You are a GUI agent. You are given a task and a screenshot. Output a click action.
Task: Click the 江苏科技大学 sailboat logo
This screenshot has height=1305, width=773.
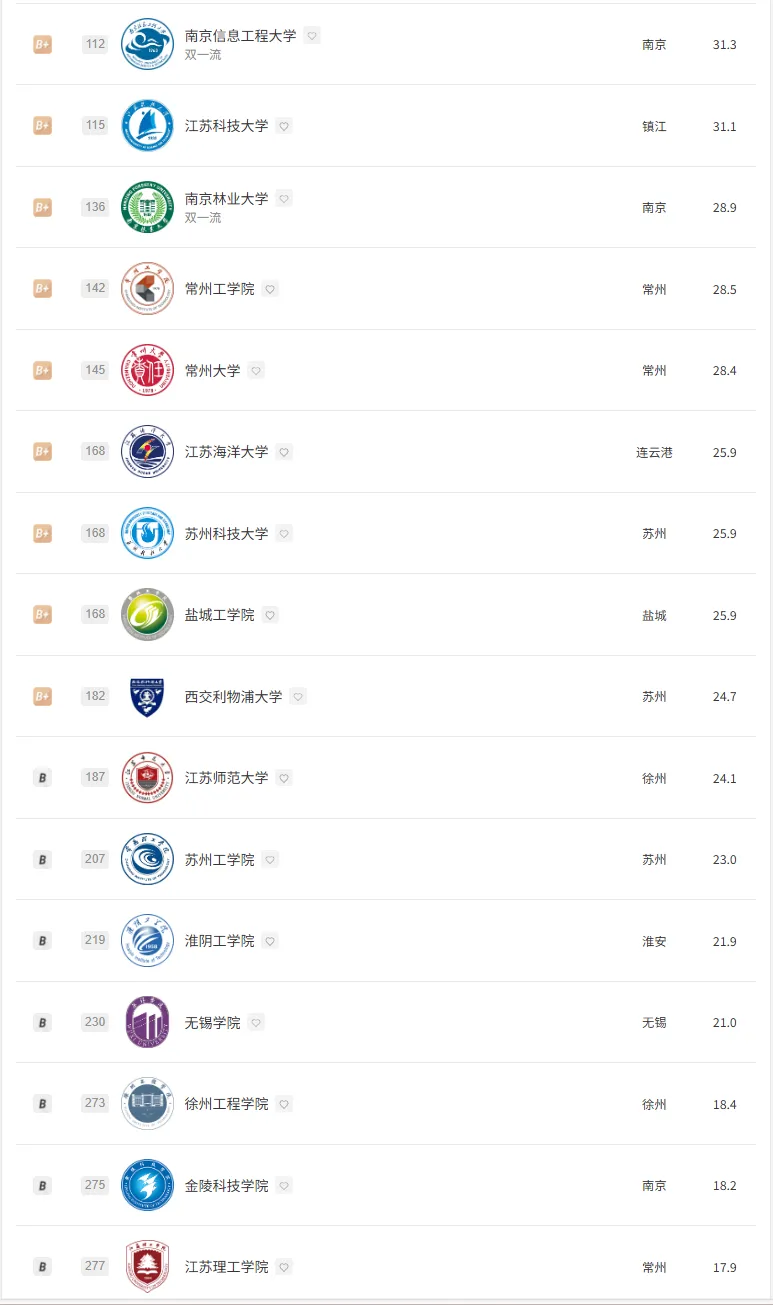pos(147,126)
